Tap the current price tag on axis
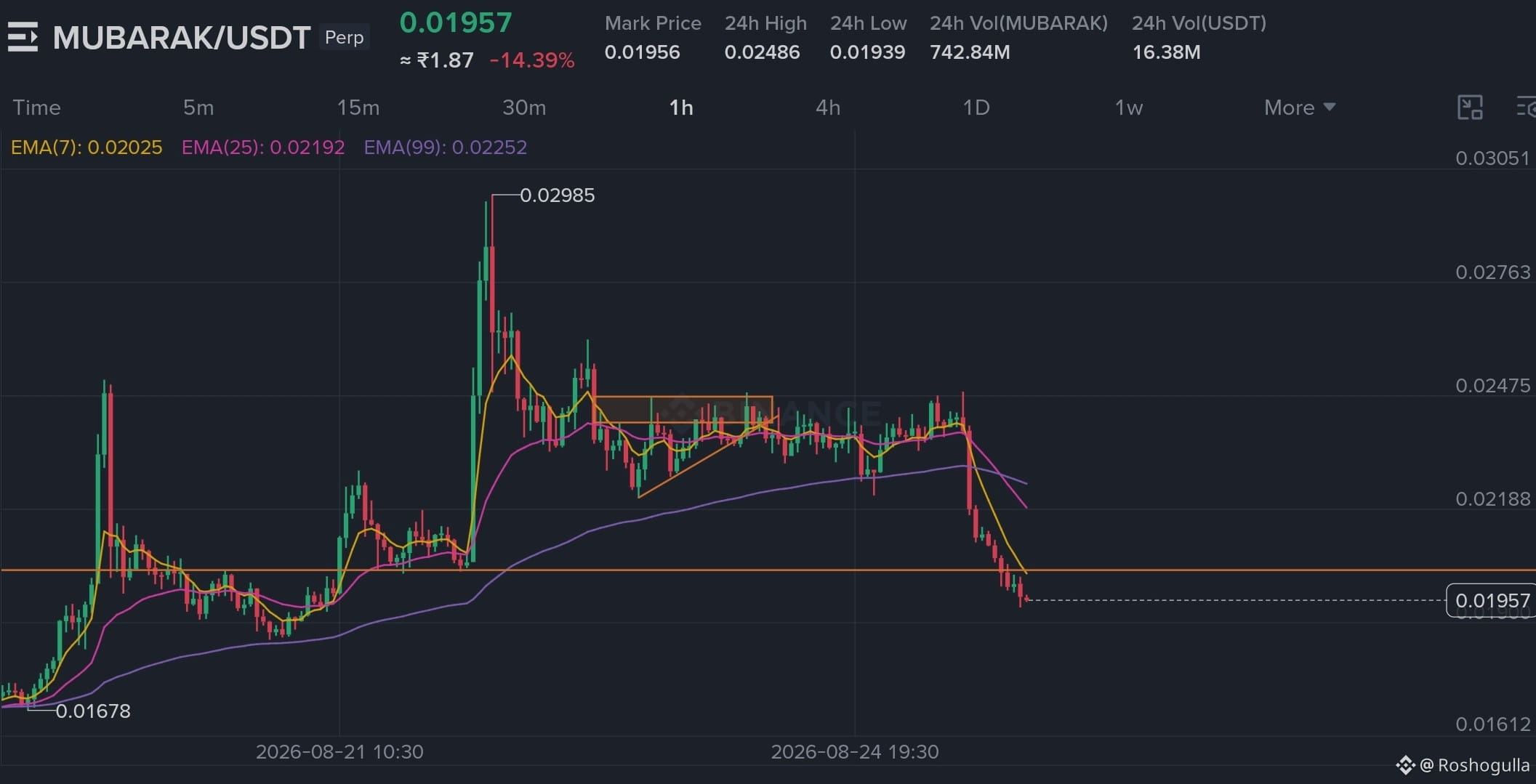1536x784 pixels. point(1492,601)
